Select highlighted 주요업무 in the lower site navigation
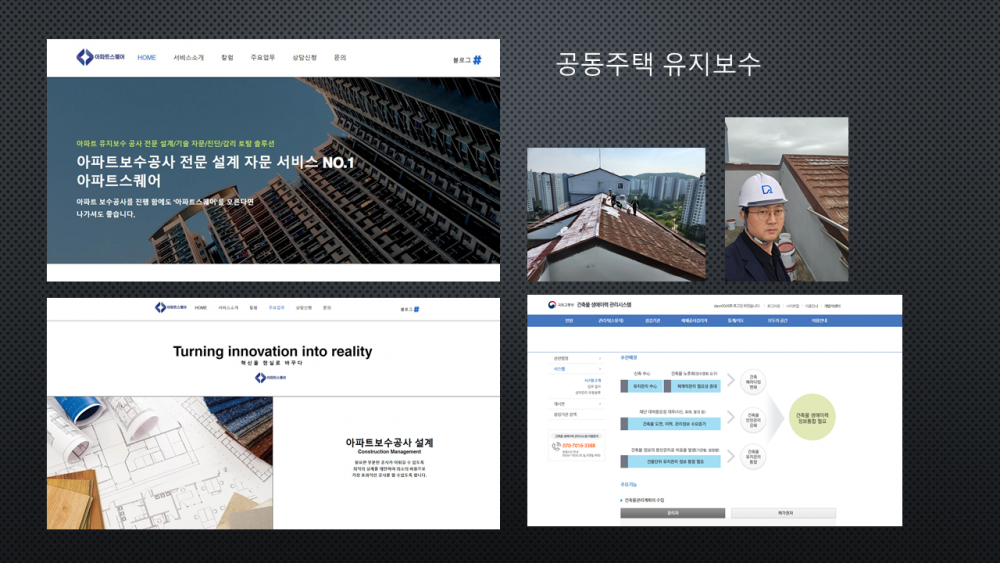The width and height of the screenshot is (1000, 563). (x=276, y=308)
